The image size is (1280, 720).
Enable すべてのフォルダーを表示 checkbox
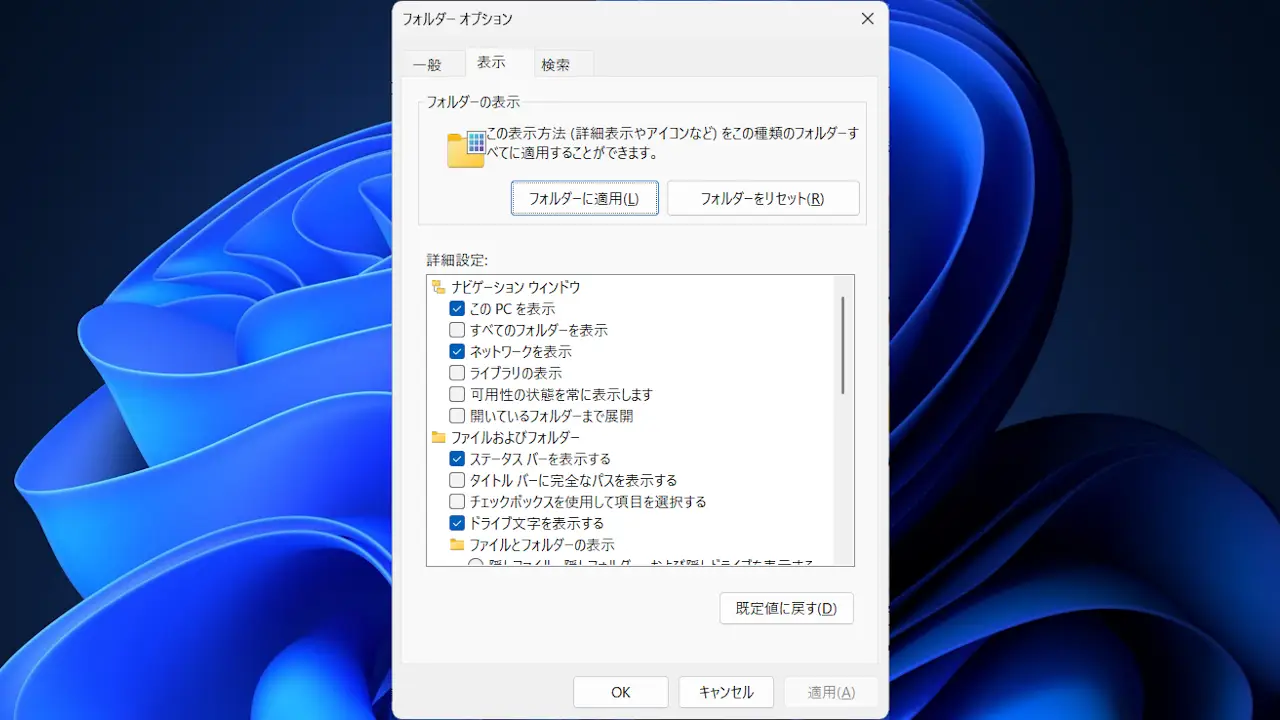[x=457, y=330]
